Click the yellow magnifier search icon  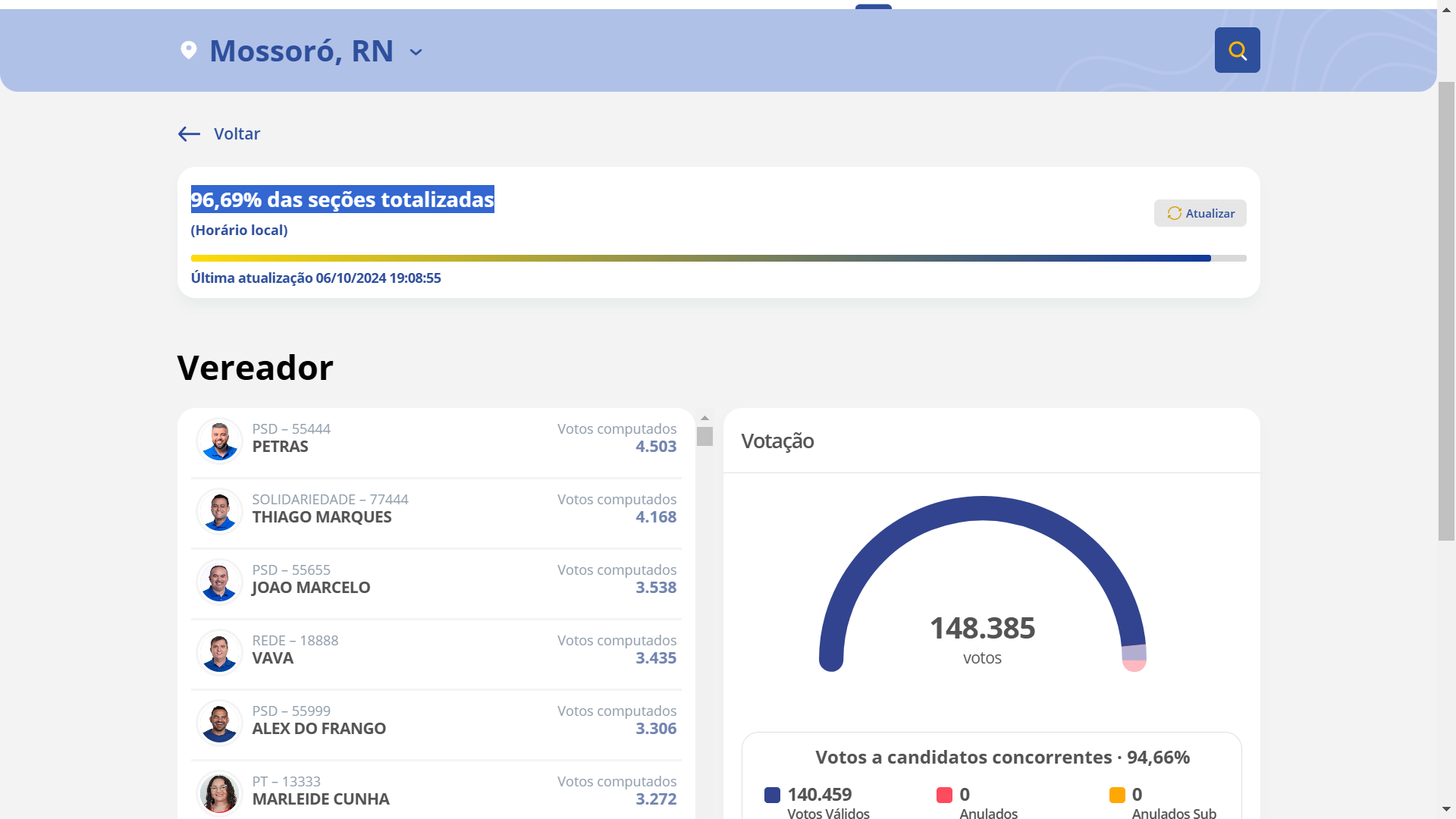tap(1237, 50)
